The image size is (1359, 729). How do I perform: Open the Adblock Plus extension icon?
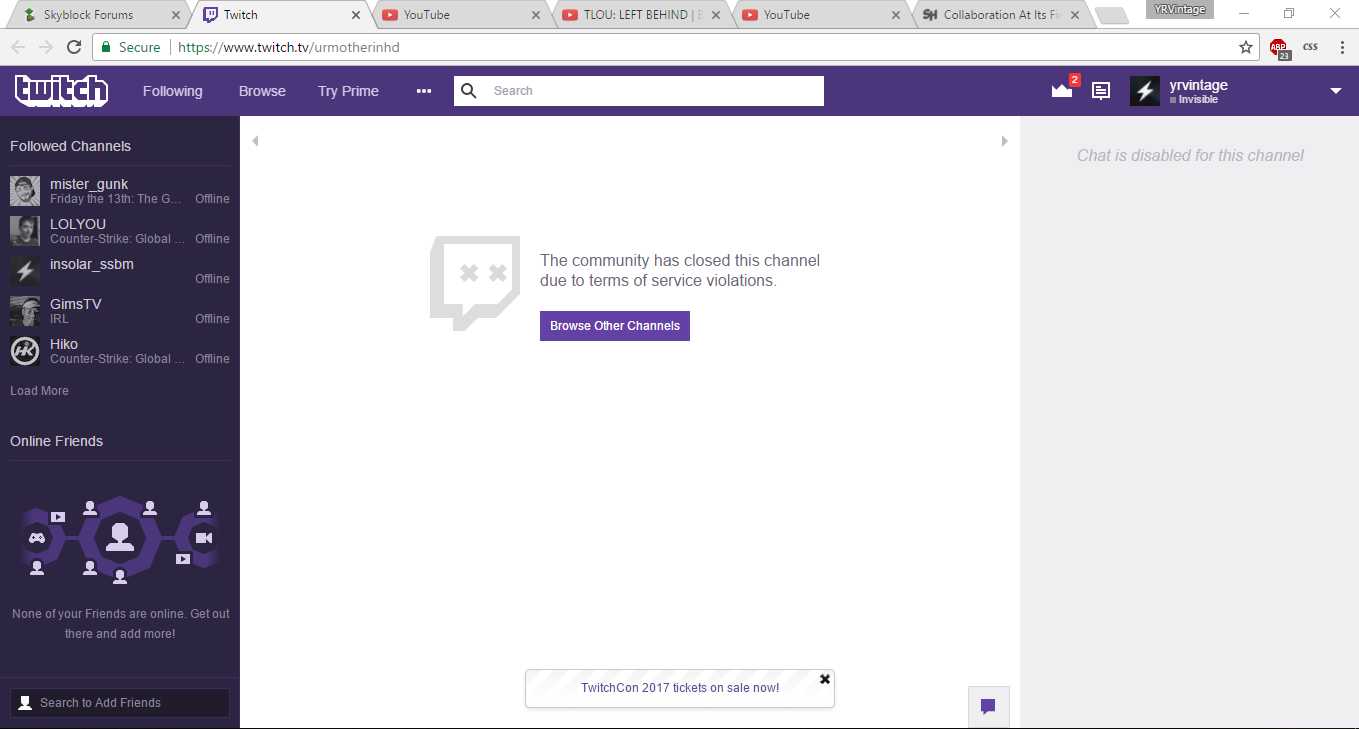1280,48
